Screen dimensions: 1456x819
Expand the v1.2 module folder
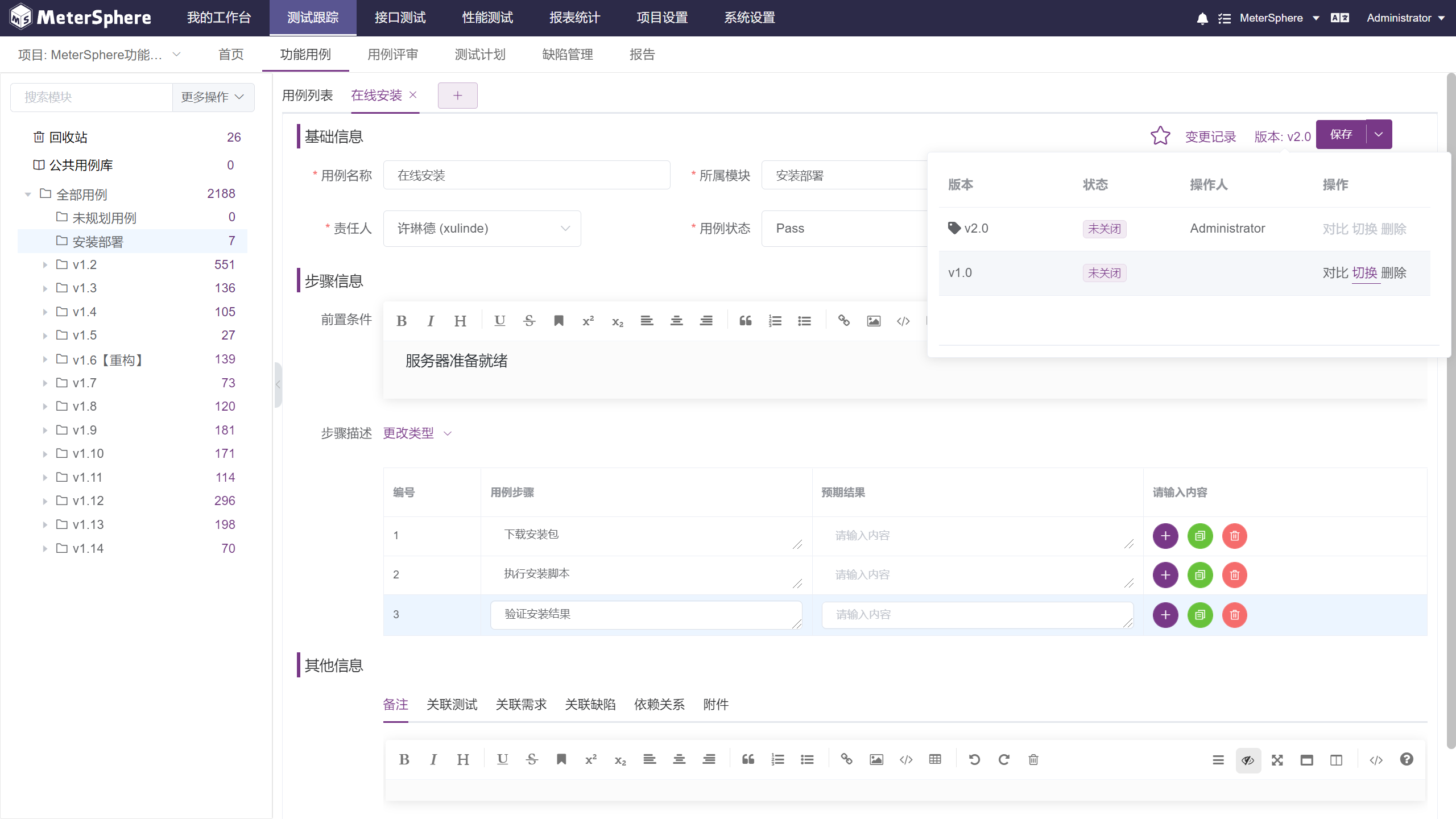point(45,264)
